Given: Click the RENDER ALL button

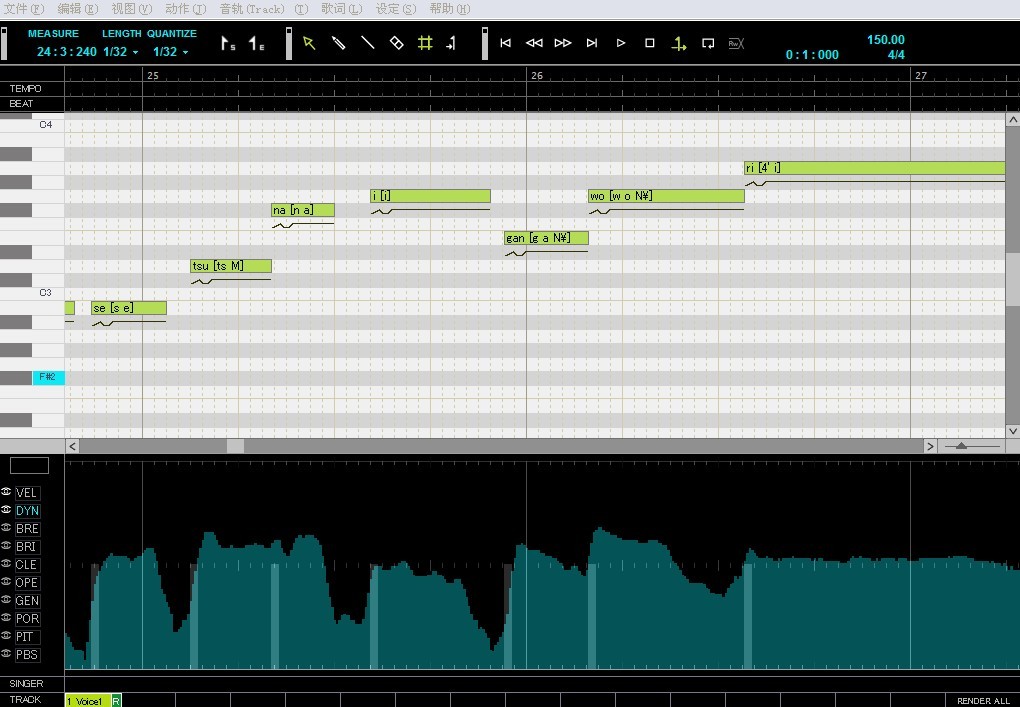Looking at the screenshot, I should pyautogui.click(x=983, y=700).
